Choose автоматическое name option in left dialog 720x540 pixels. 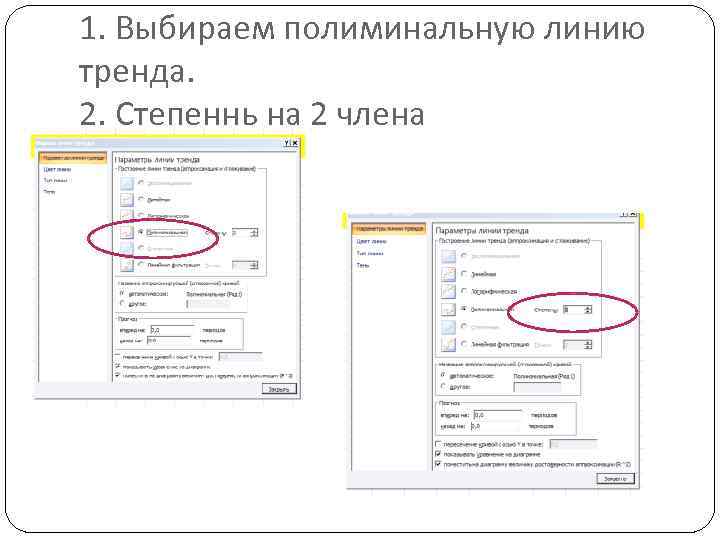tap(122, 293)
